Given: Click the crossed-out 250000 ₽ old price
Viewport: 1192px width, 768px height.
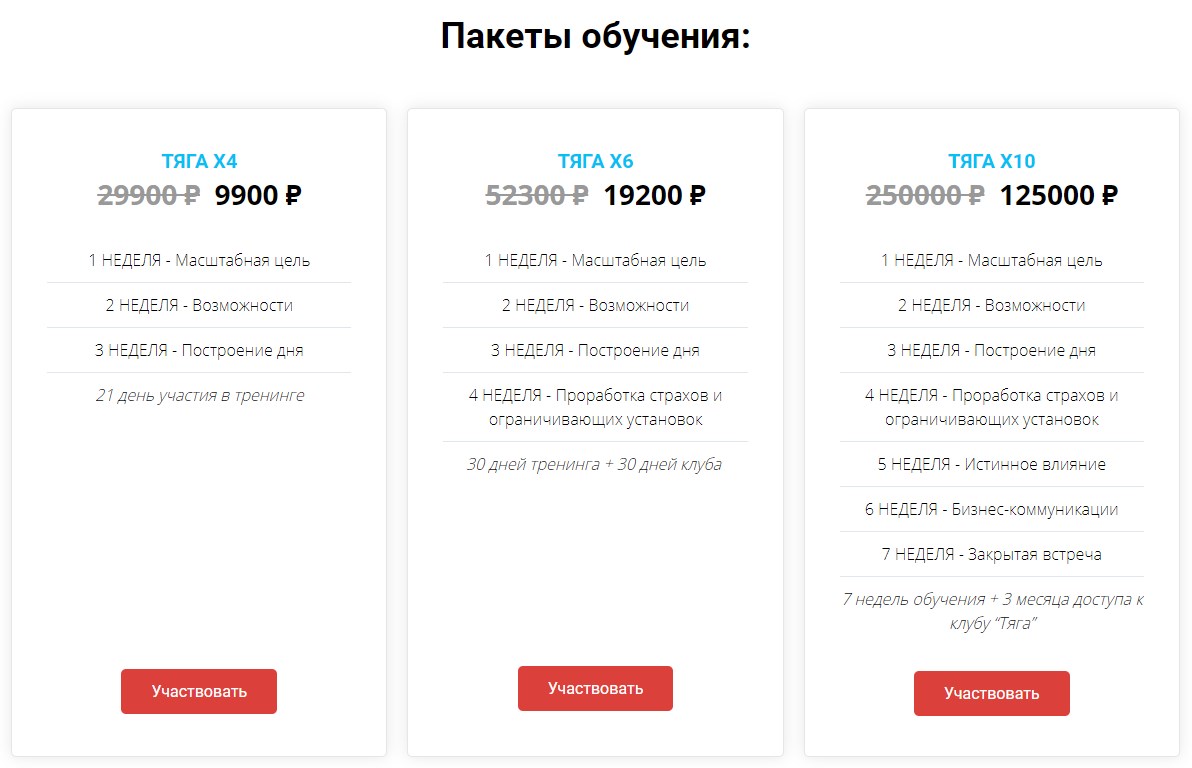Looking at the screenshot, I should pos(924,195).
